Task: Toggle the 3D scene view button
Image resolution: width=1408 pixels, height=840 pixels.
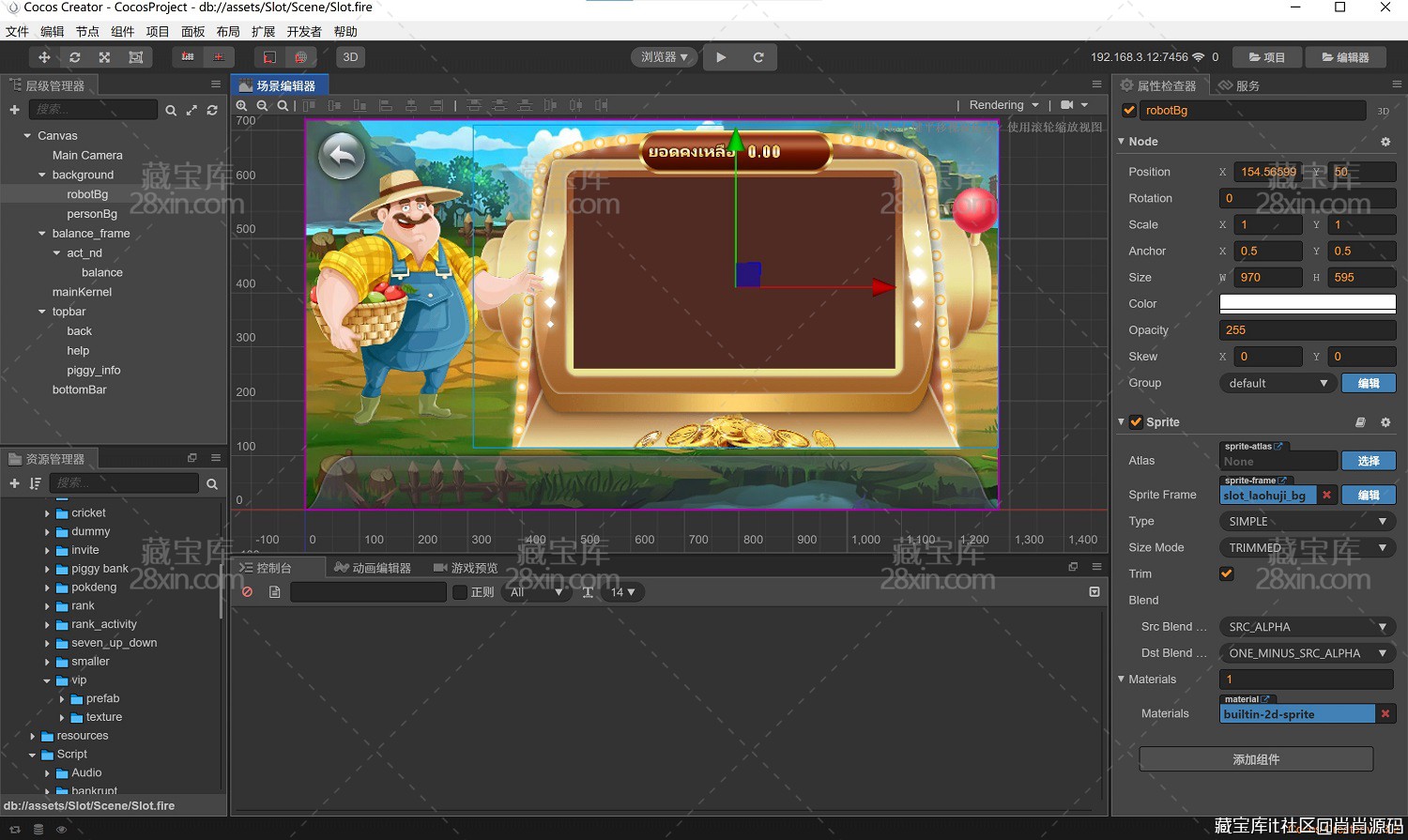Action: tap(350, 57)
